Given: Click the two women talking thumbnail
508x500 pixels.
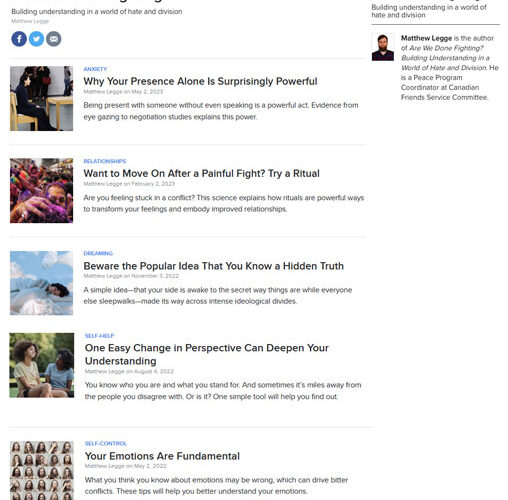Looking at the screenshot, I should [42, 365].
